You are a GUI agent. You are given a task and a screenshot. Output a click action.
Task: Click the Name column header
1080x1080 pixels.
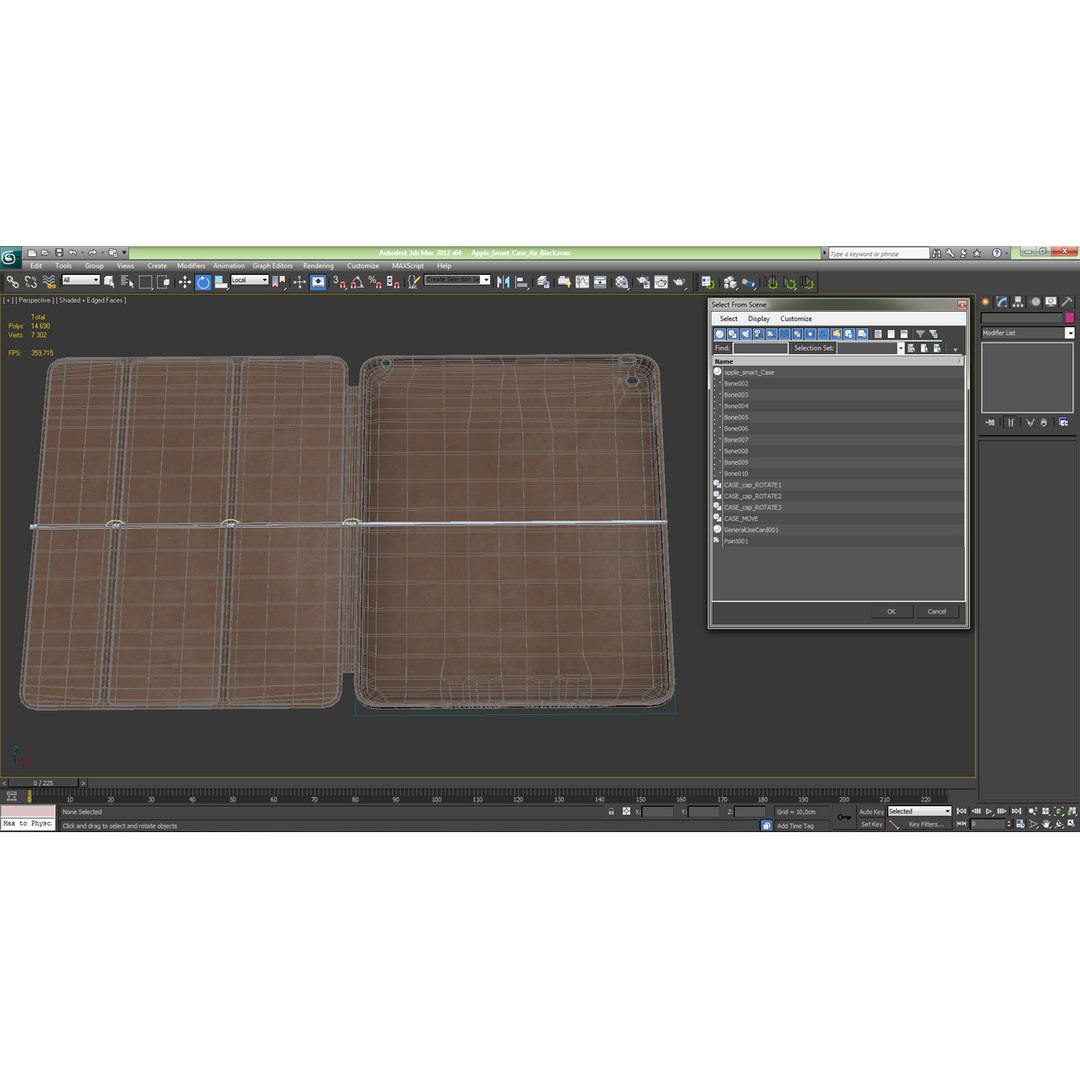tap(838, 362)
